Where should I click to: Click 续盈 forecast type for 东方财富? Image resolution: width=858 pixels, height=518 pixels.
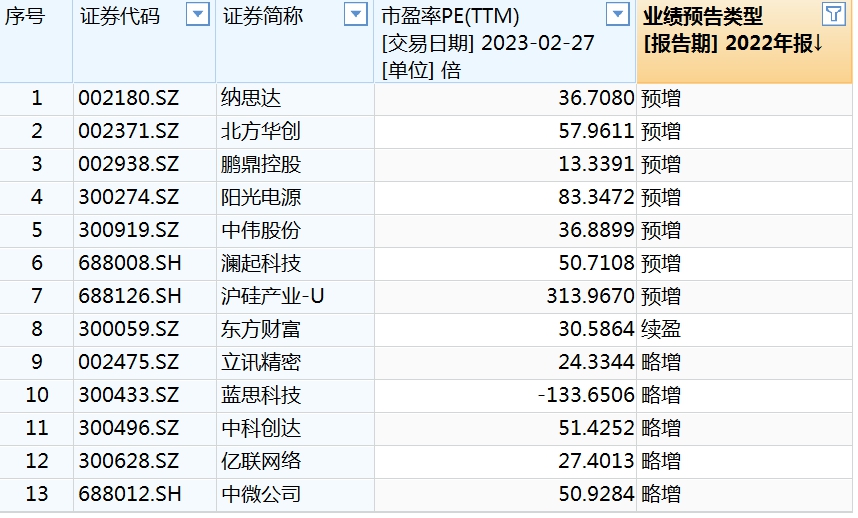click(661, 329)
